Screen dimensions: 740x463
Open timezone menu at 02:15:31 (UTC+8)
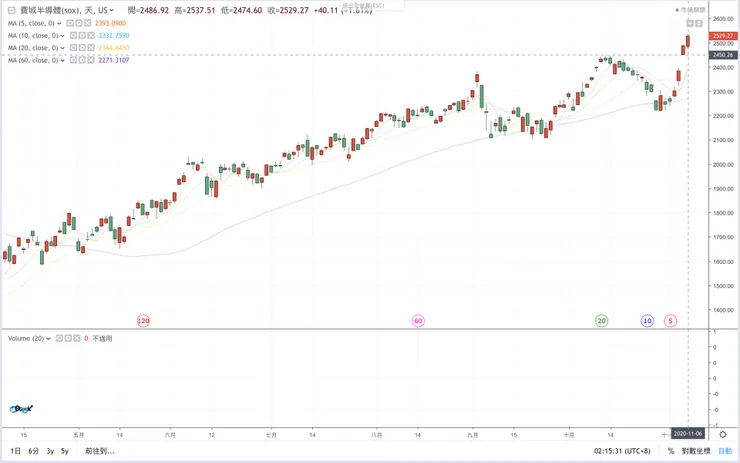622,451
